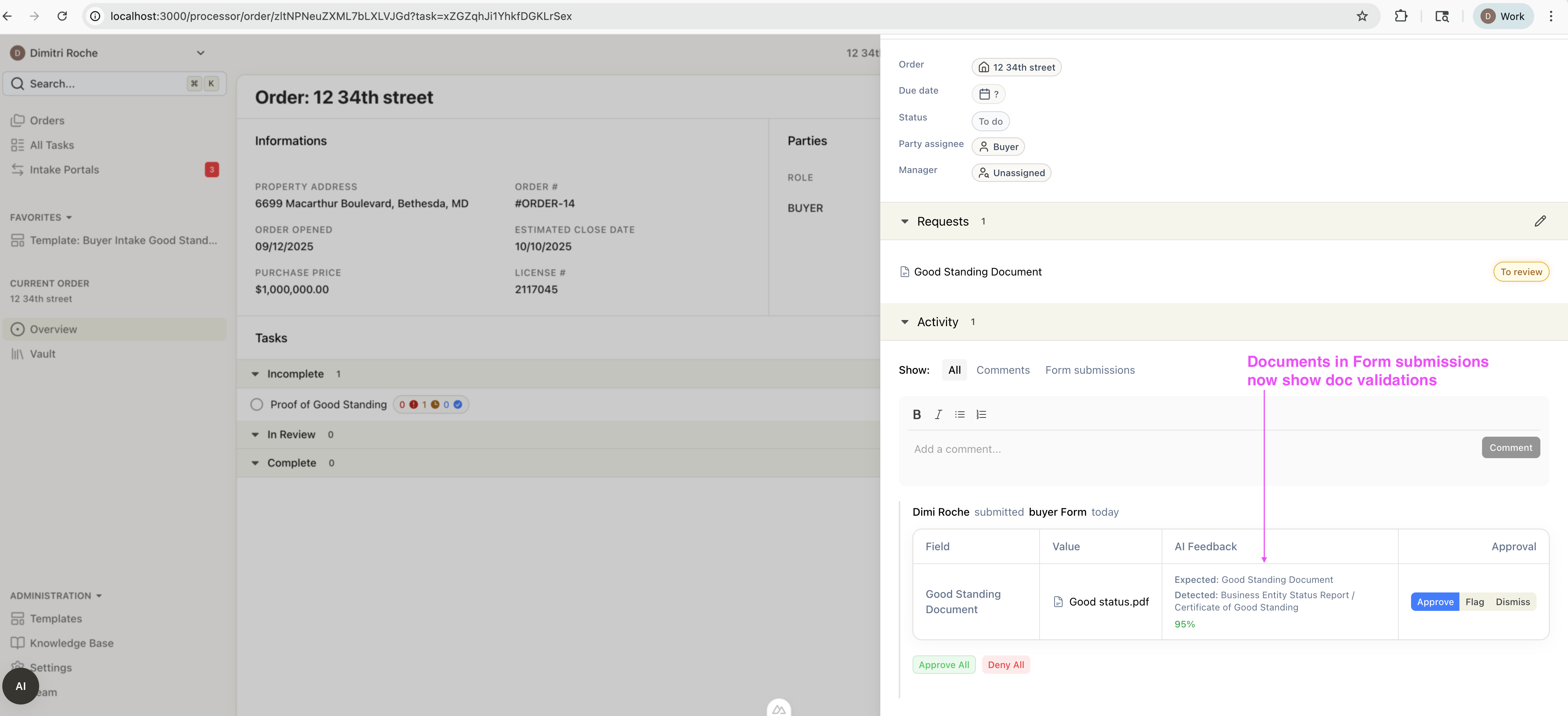Switch to the Comments activity filter
Viewport: 1568px width, 716px height.
pyautogui.click(x=1002, y=370)
